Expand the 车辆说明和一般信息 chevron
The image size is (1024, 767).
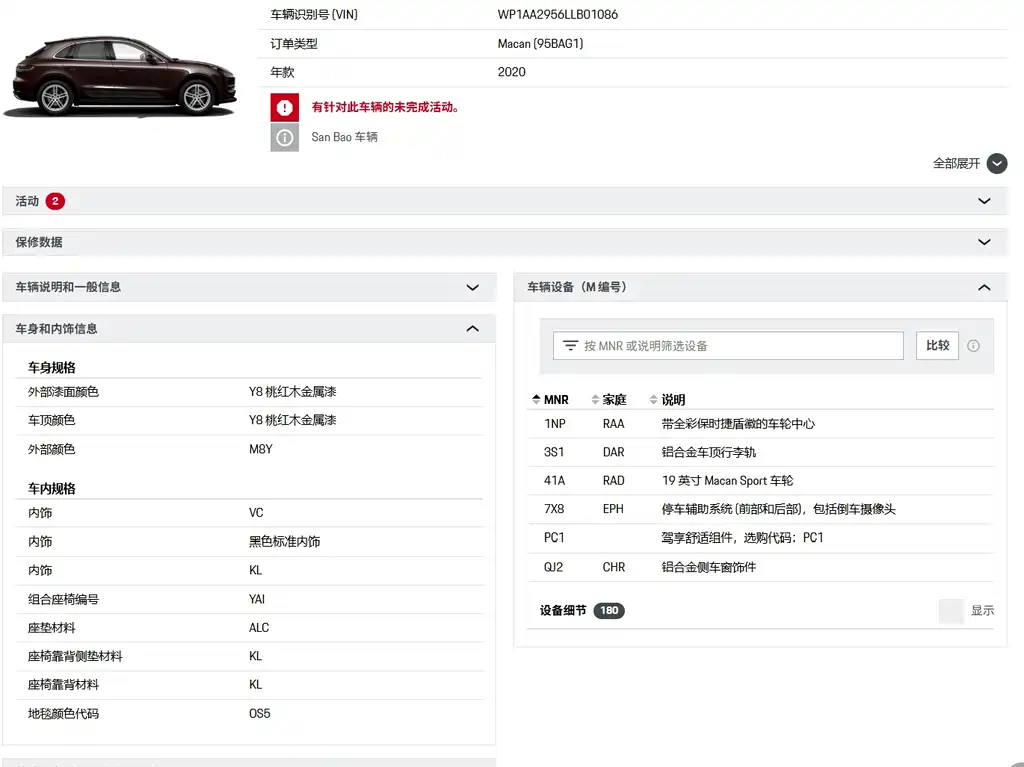pos(473,287)
